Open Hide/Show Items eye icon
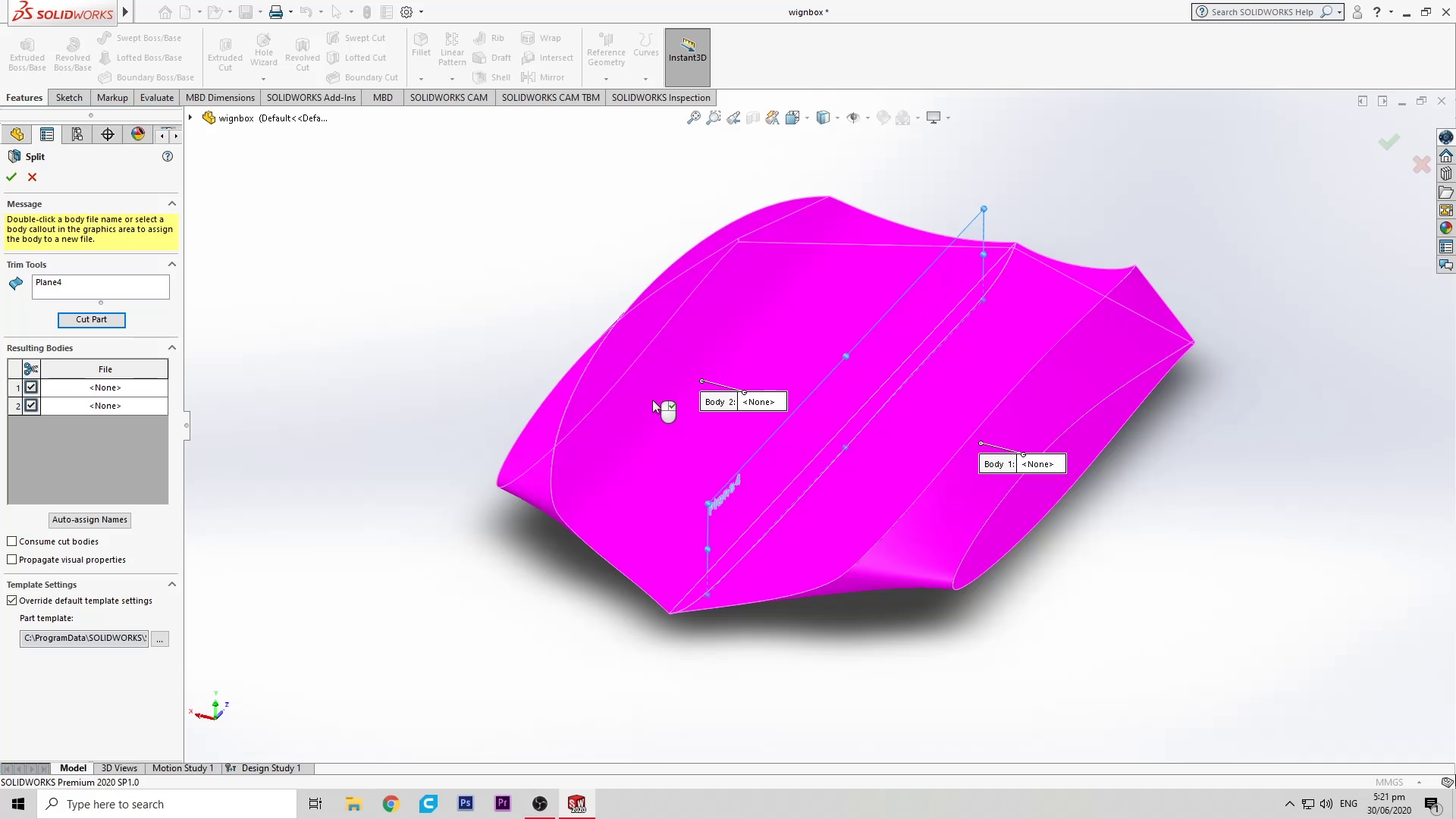This screenshot has width=1456, height=819. [x=854, y=118]
